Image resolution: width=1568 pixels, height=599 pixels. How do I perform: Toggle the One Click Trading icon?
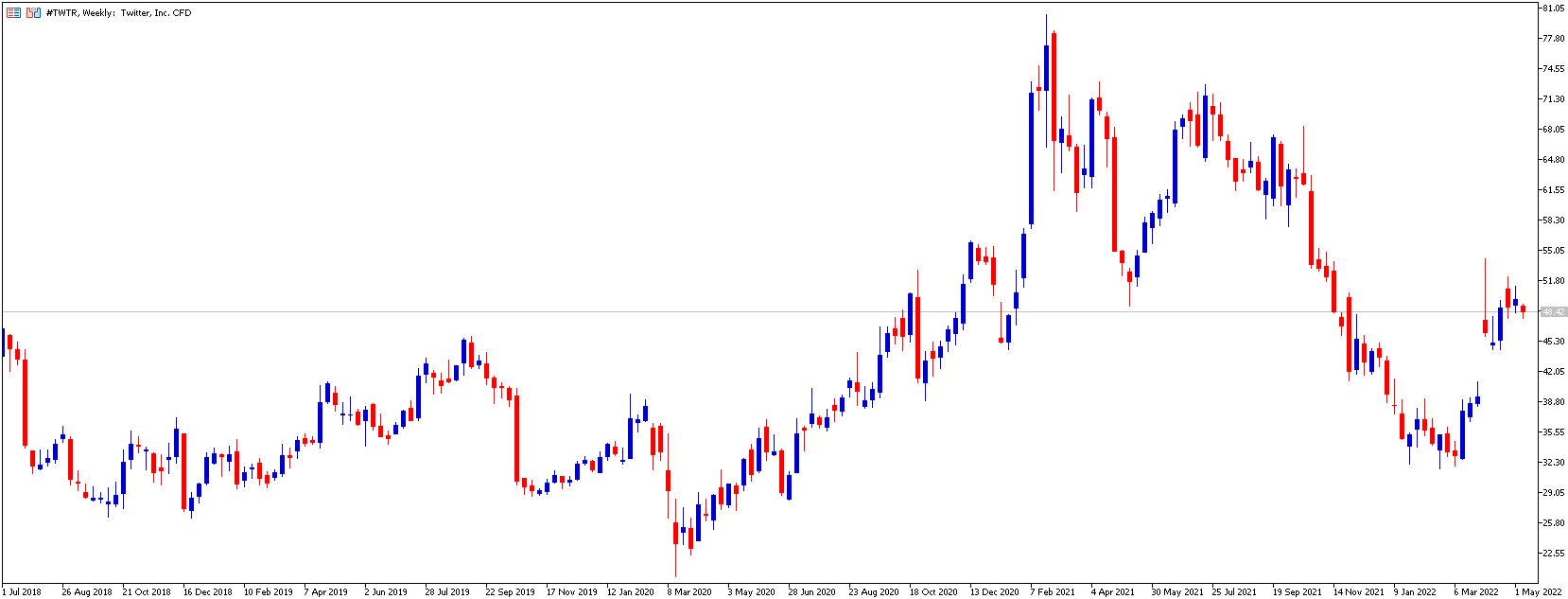33,13
